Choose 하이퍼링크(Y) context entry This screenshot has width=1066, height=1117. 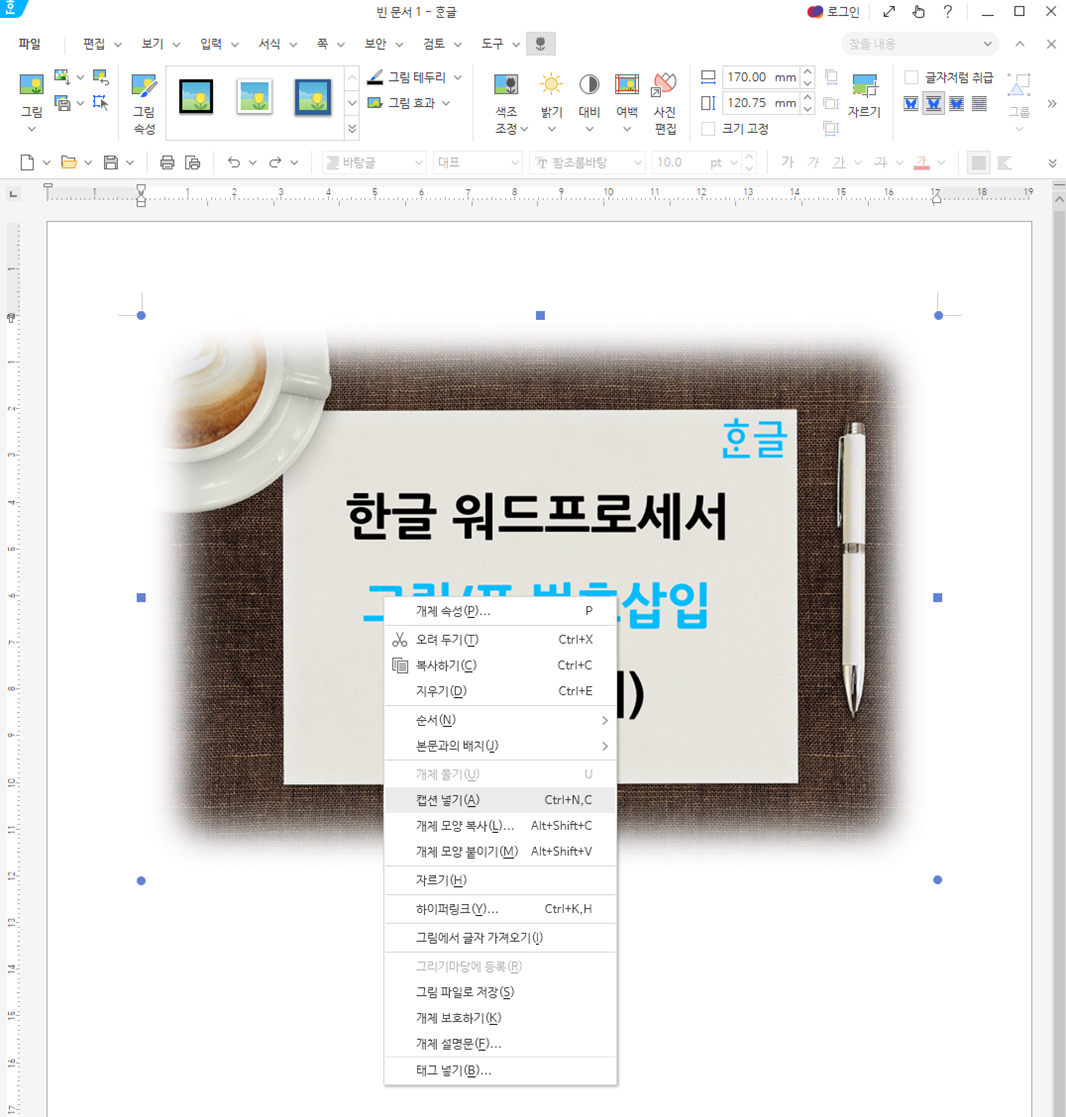(x=500, y=909)
